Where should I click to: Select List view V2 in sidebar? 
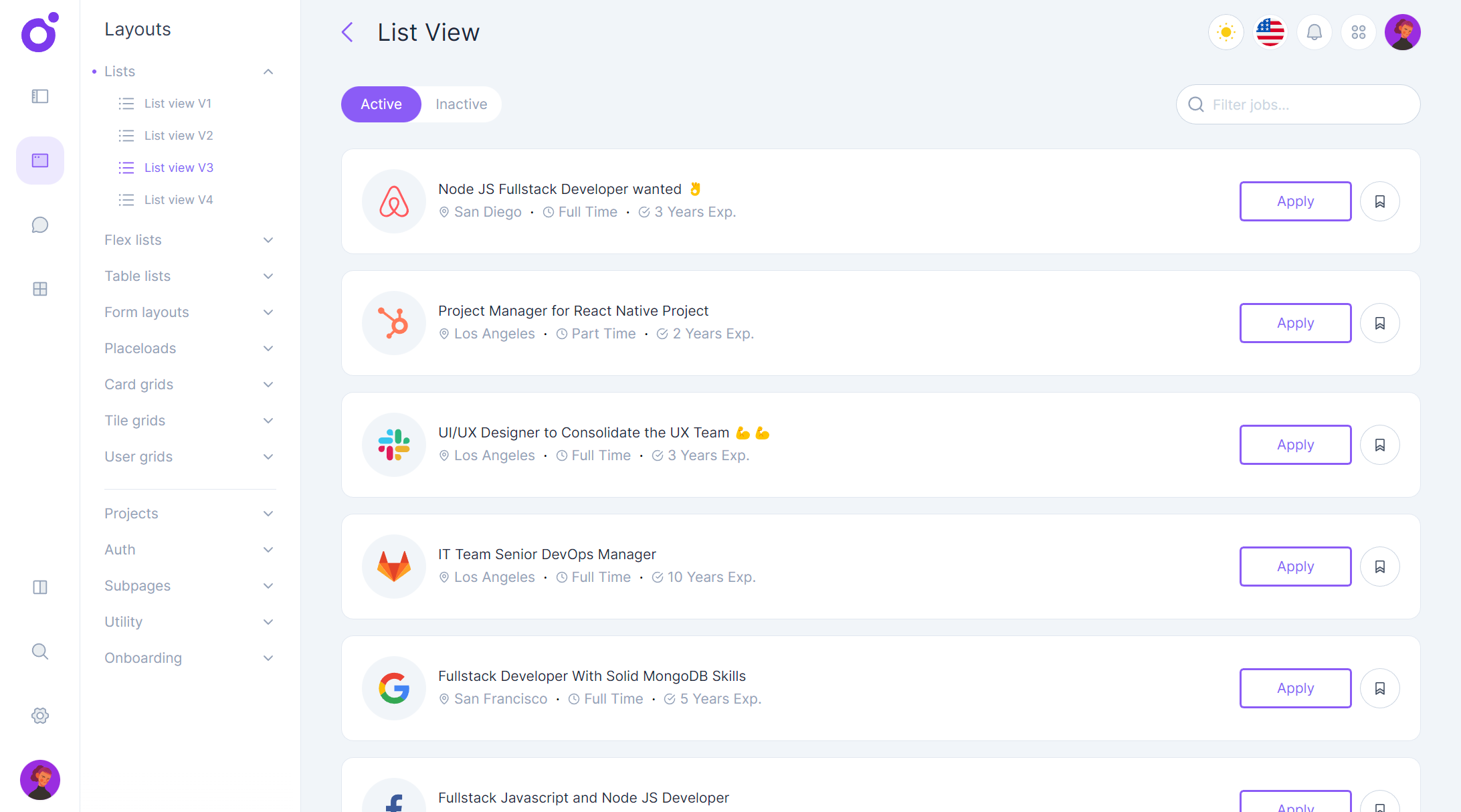click(x=178, y=135)
